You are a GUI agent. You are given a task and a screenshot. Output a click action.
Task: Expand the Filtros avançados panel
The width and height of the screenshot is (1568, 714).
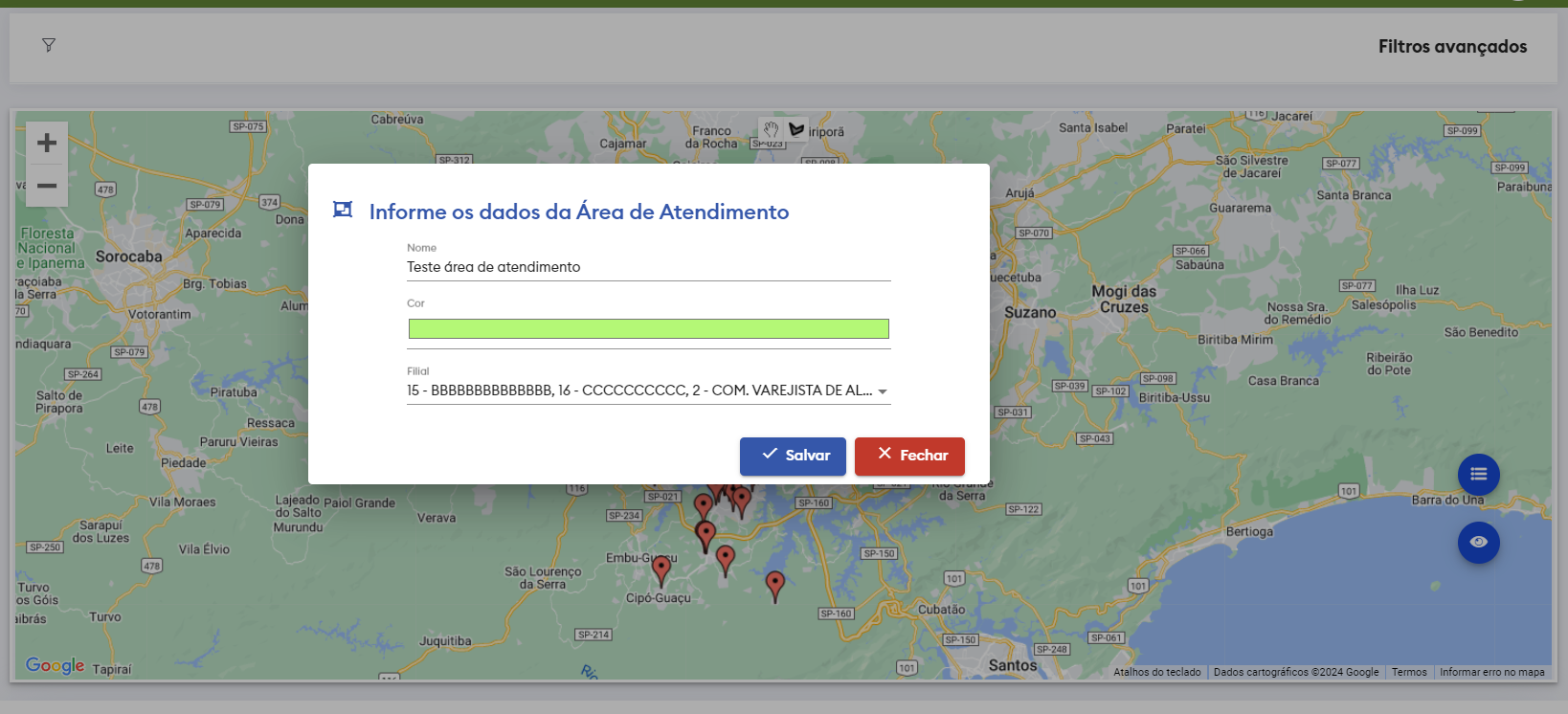click(1451, 47)
